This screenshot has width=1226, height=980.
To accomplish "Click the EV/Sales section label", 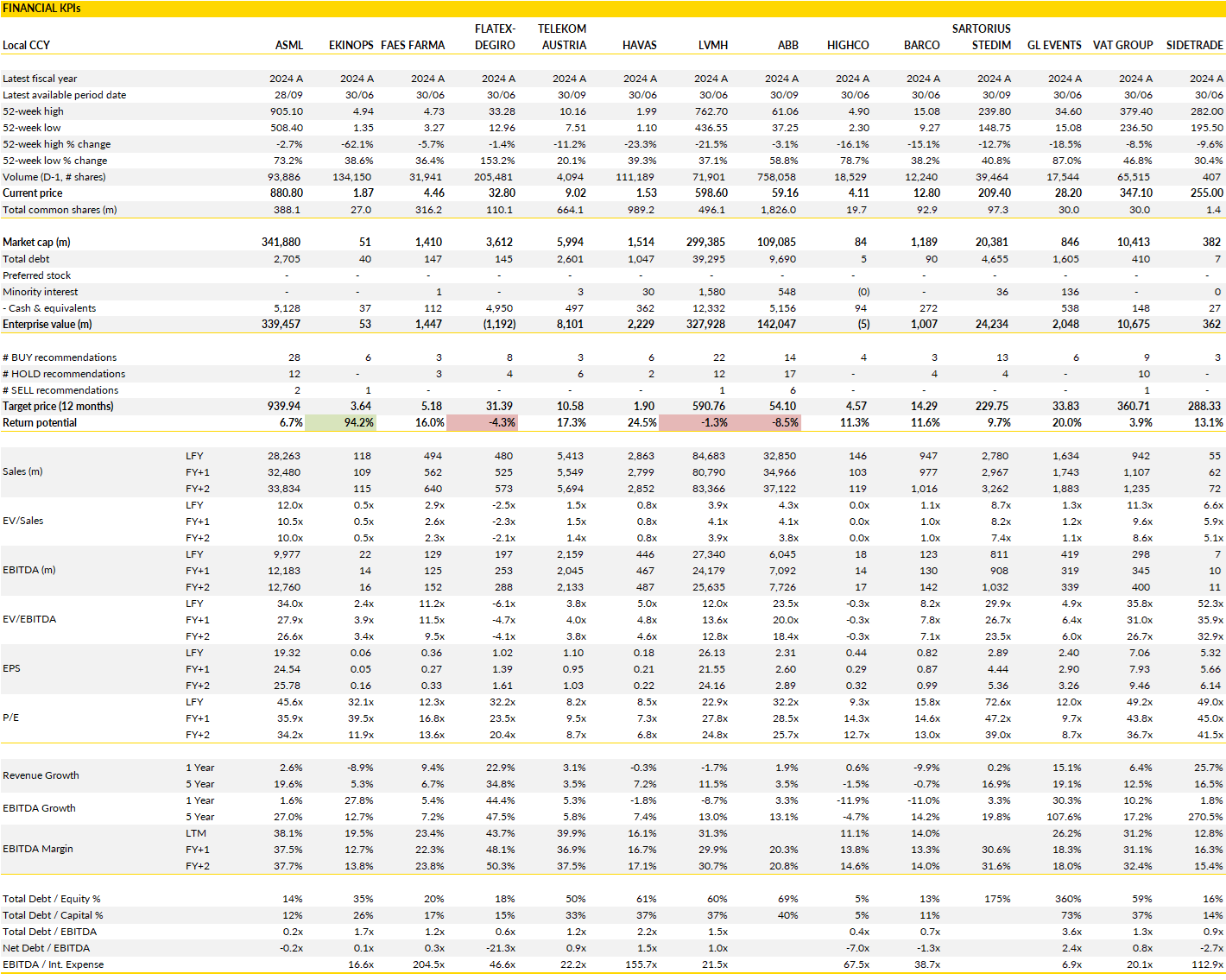I will (23, 522).
